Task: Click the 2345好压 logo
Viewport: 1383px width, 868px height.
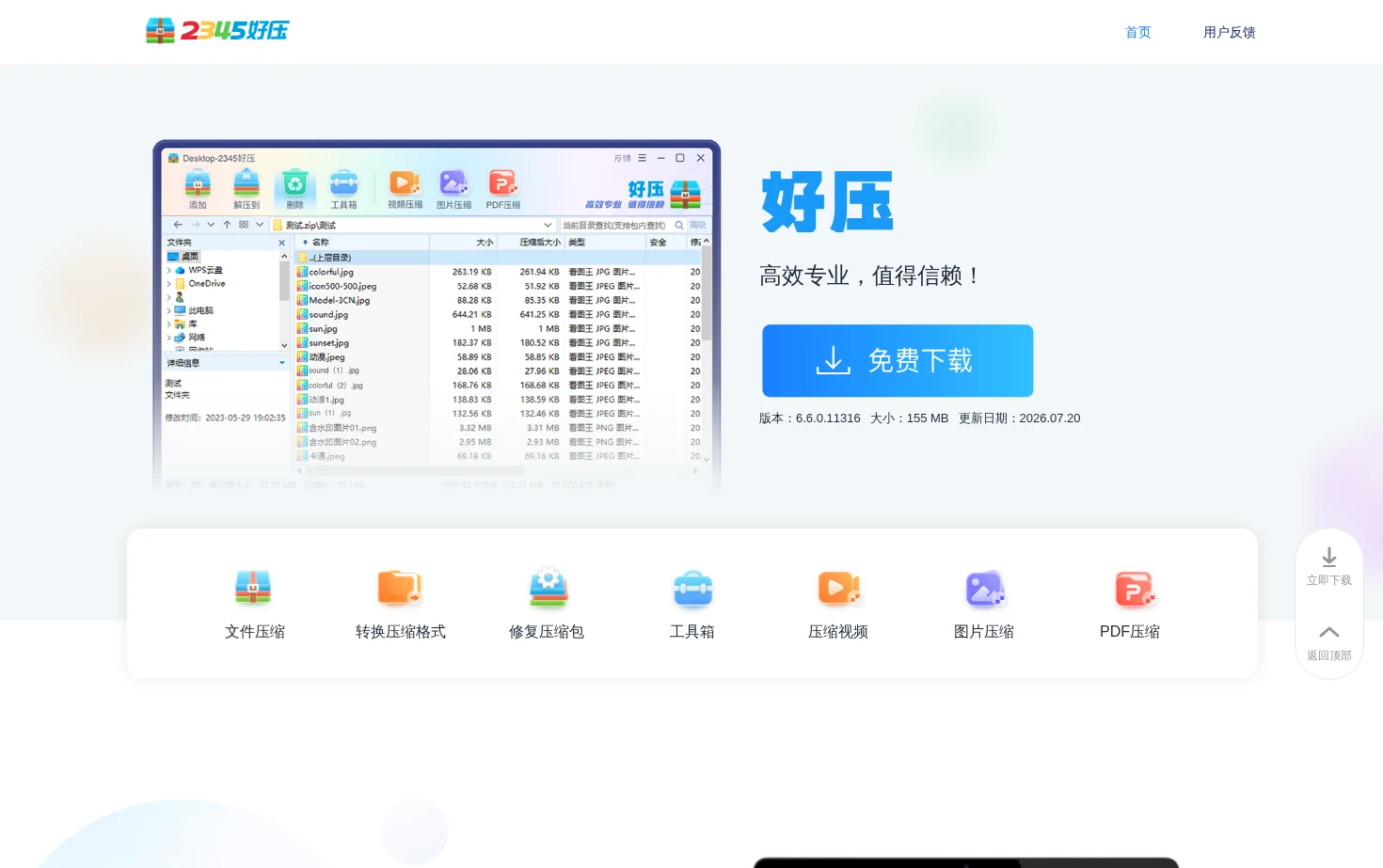Action: tap(217, 31)
